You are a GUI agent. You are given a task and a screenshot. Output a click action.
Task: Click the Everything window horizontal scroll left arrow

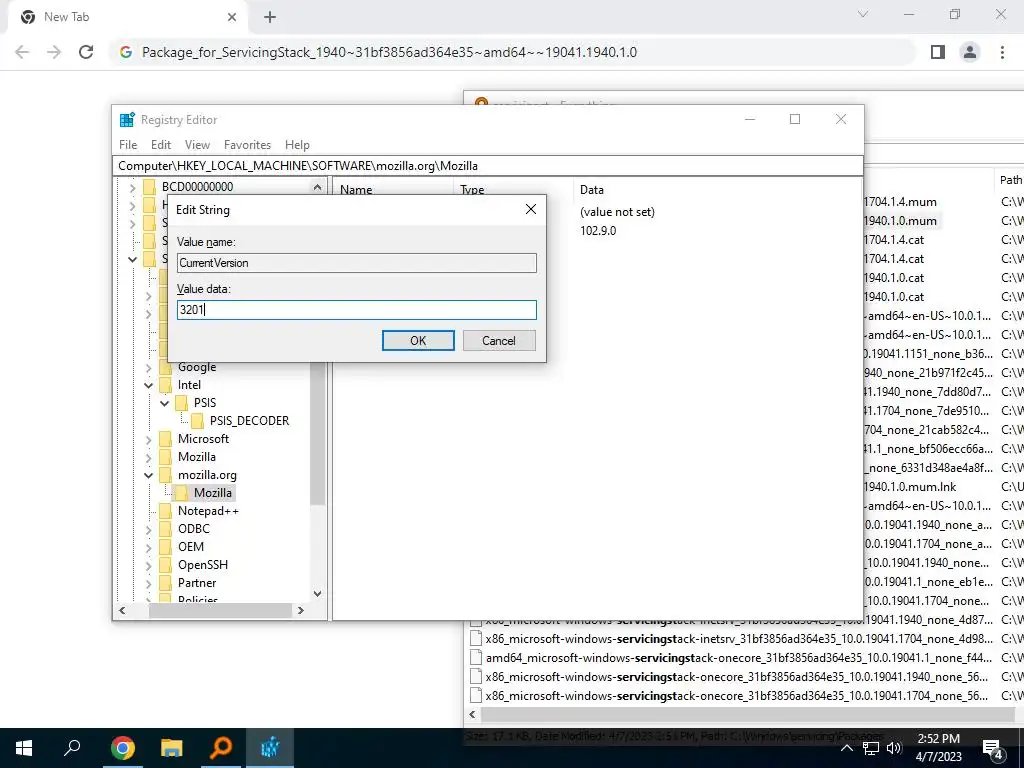(x=472, y=714)
